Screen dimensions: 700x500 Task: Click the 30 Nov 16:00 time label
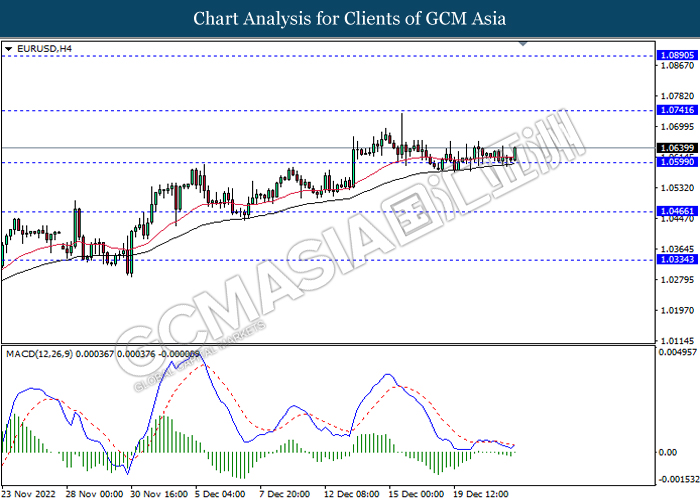pos(159,494)
